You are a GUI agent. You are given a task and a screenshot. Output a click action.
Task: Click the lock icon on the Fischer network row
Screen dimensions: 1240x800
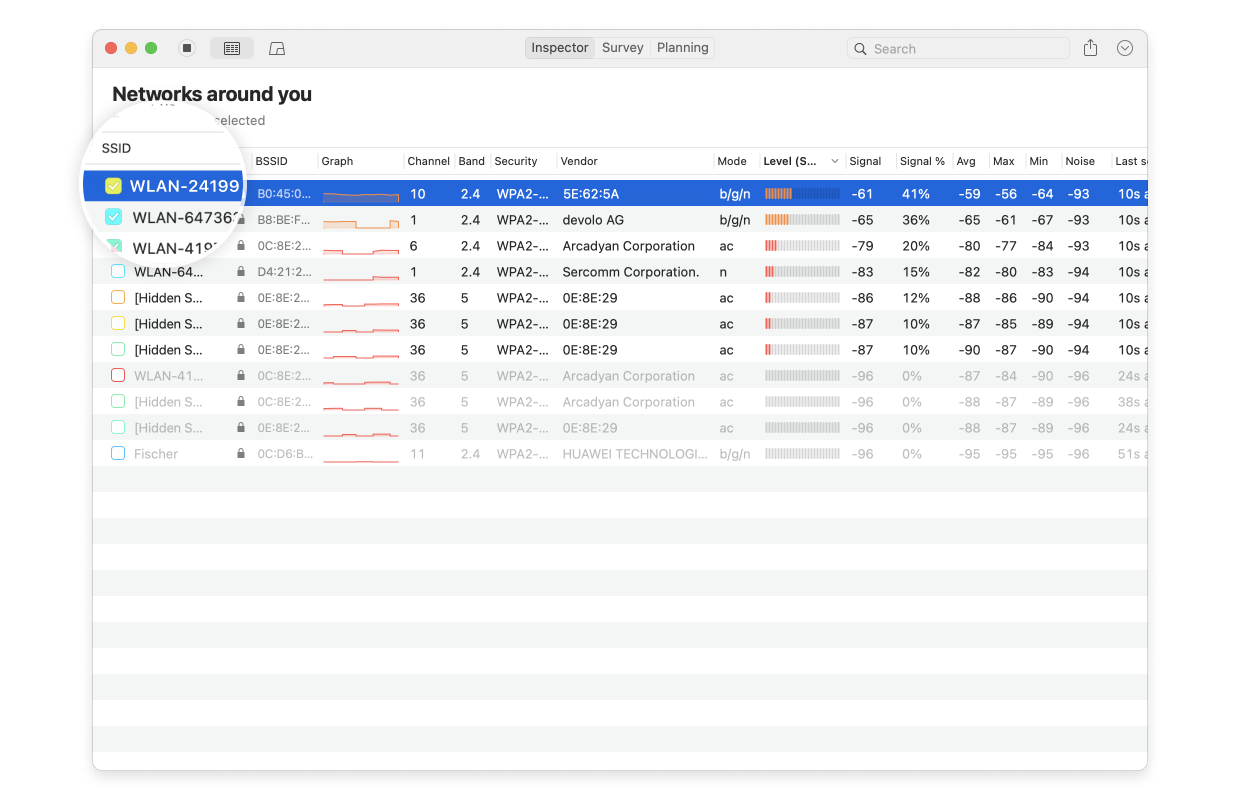(x=240, y=453)
